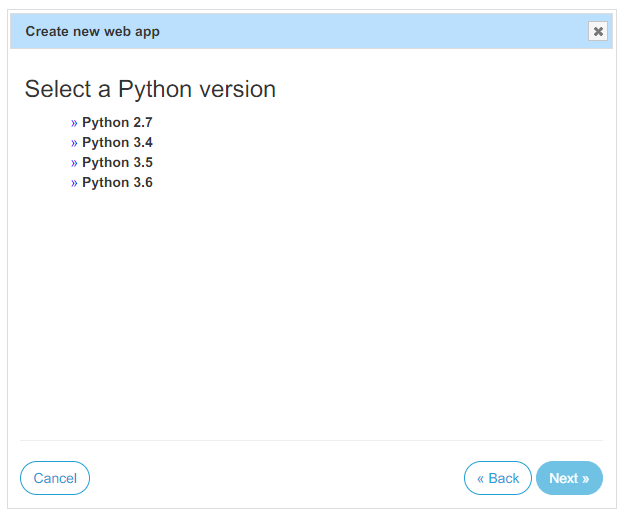Click the » marker beside Python 3.4
The height and width of the screenshot is (519, 626).
click(74, 143)
